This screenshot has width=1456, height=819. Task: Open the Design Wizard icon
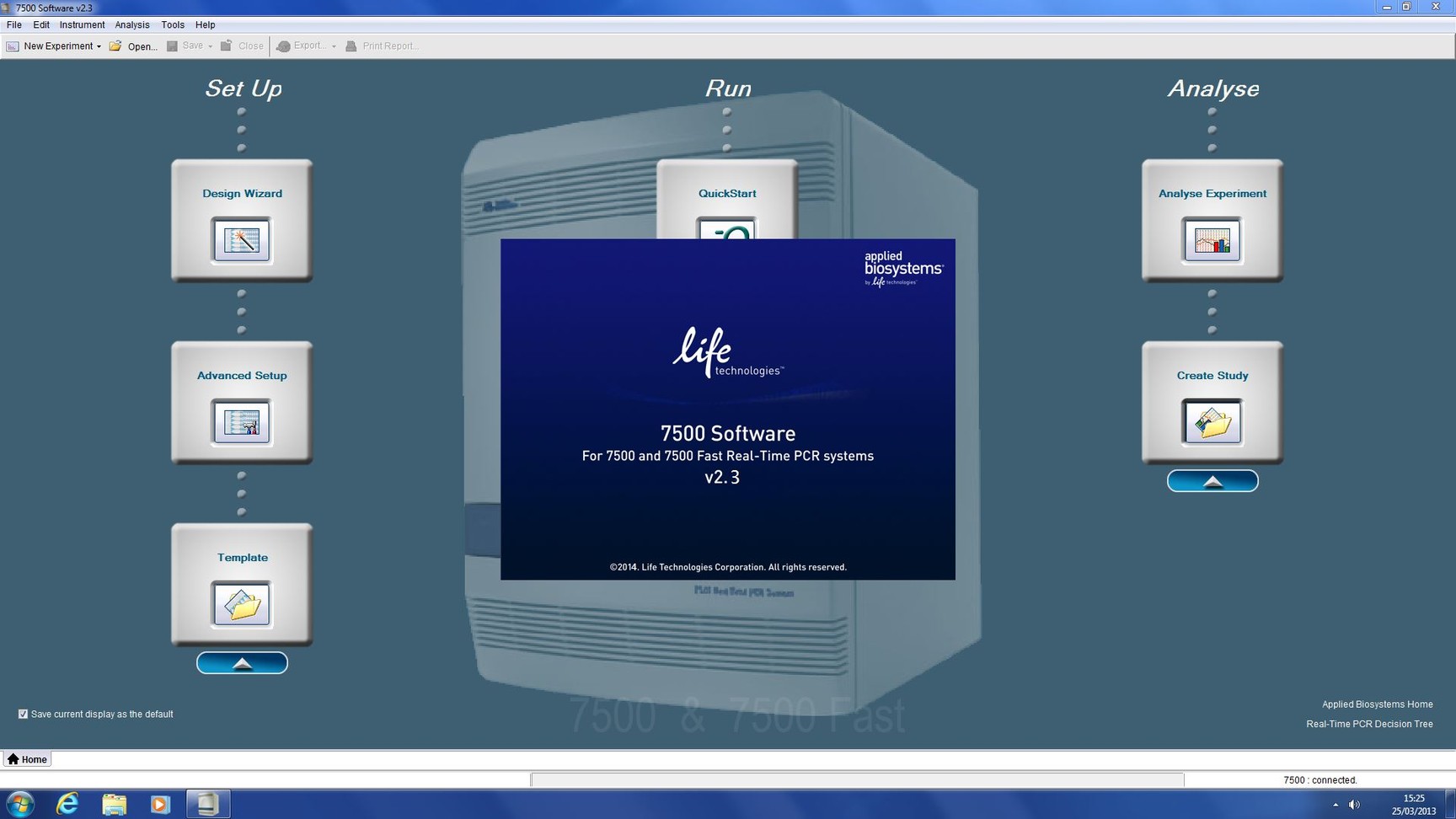point(242,240)
